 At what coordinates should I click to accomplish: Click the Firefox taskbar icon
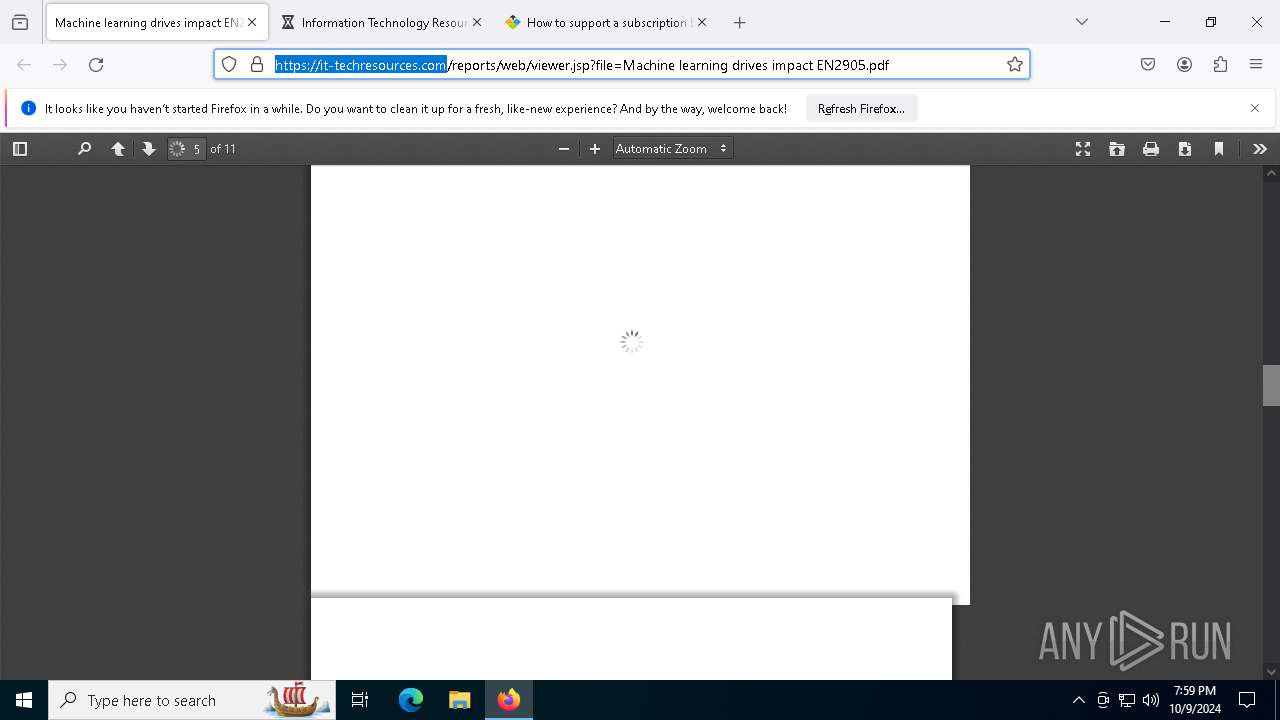click(x=509, y=700)
